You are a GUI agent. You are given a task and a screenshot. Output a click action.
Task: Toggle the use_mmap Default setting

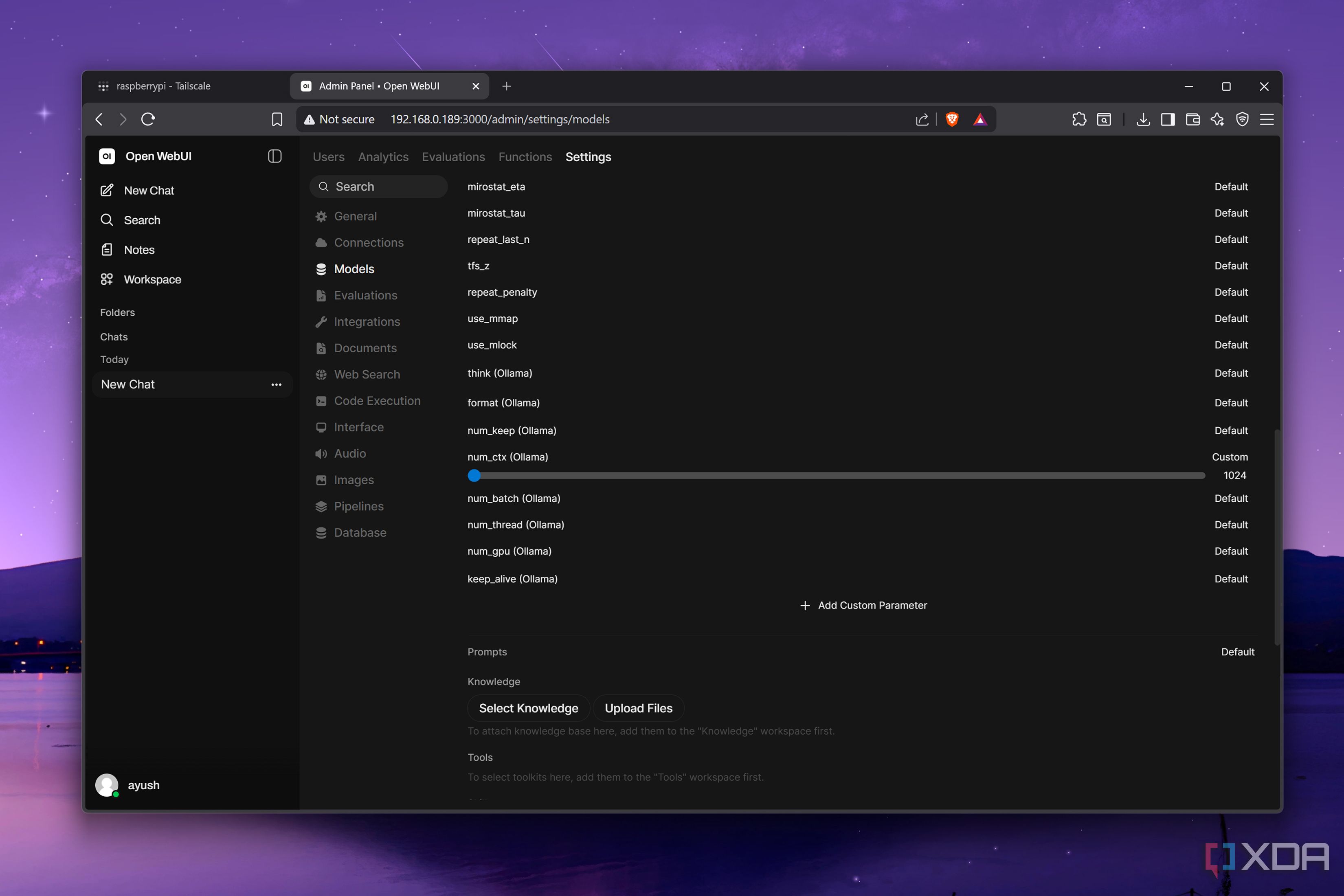click(1231, 318)
